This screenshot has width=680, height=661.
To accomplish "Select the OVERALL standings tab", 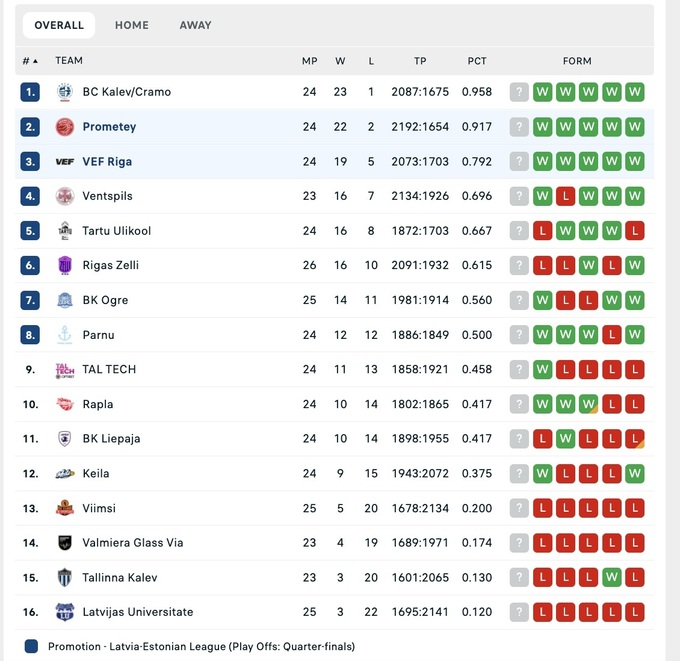I will (59, 25).
